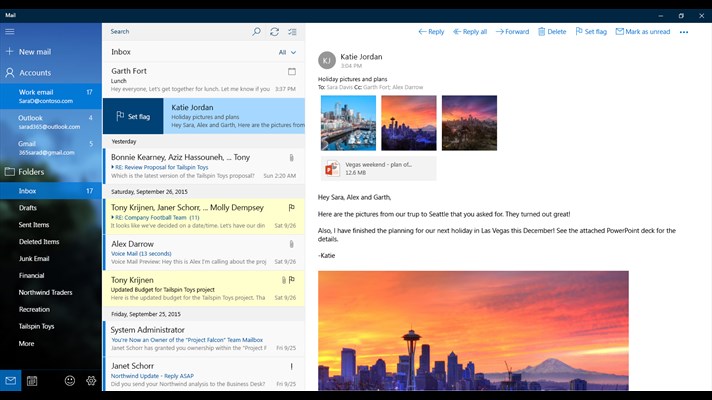Viewport: 712px width, 400px height.
Task: Open Tony Krijnen Updated Budget email
Action: pyautogui.click(x=204, y=288)
